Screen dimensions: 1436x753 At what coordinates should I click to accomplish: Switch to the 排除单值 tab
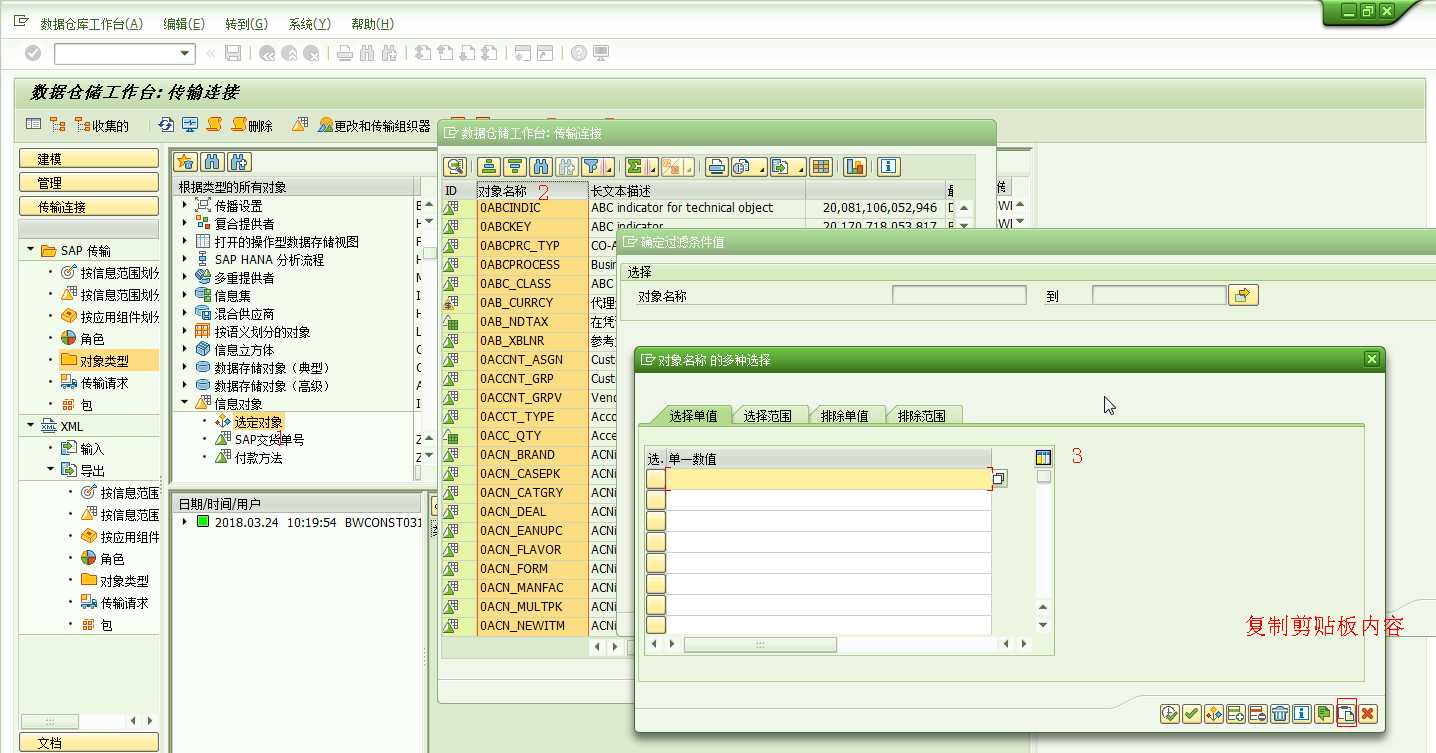(845, 416)
